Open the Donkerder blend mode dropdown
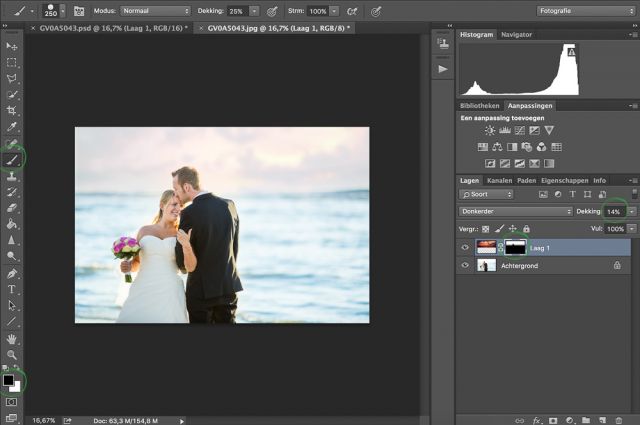The height and width of the screenshot is (425, 640). 516,211
